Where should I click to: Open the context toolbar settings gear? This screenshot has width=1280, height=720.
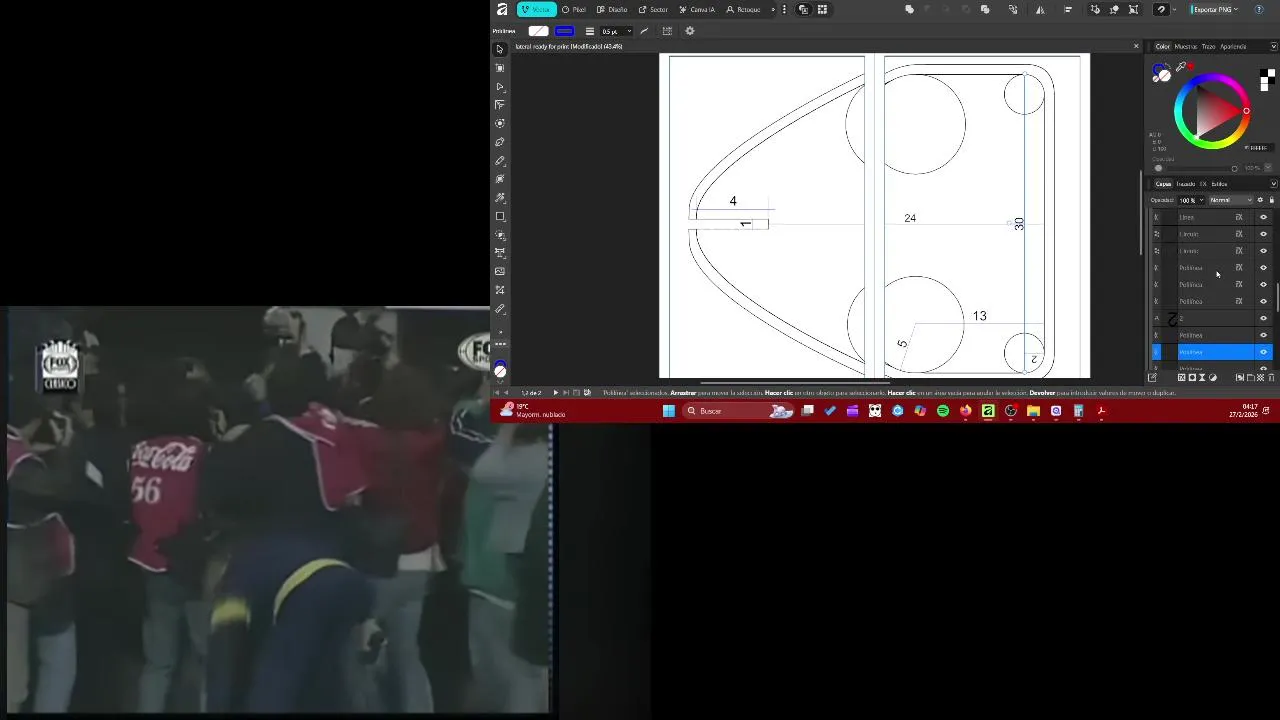click(690, 31)
